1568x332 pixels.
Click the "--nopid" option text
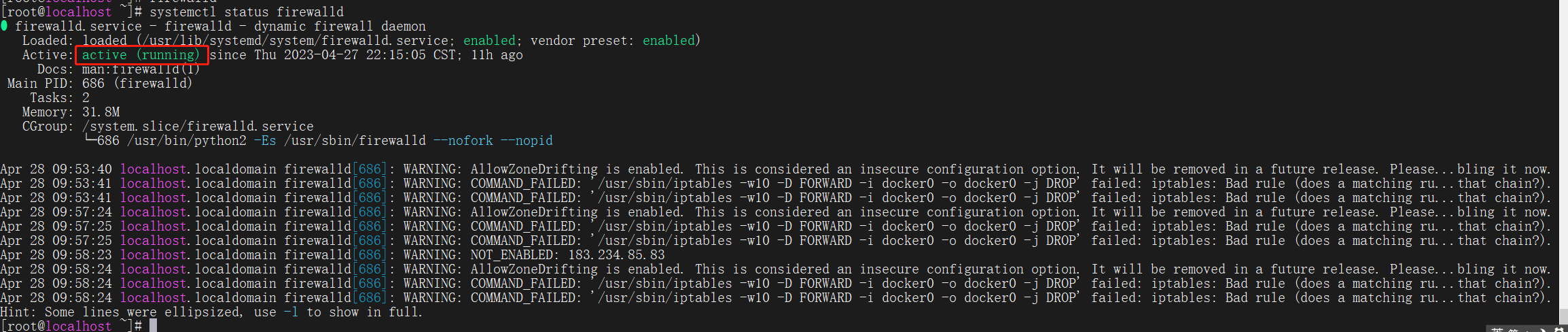coord(527,141)
